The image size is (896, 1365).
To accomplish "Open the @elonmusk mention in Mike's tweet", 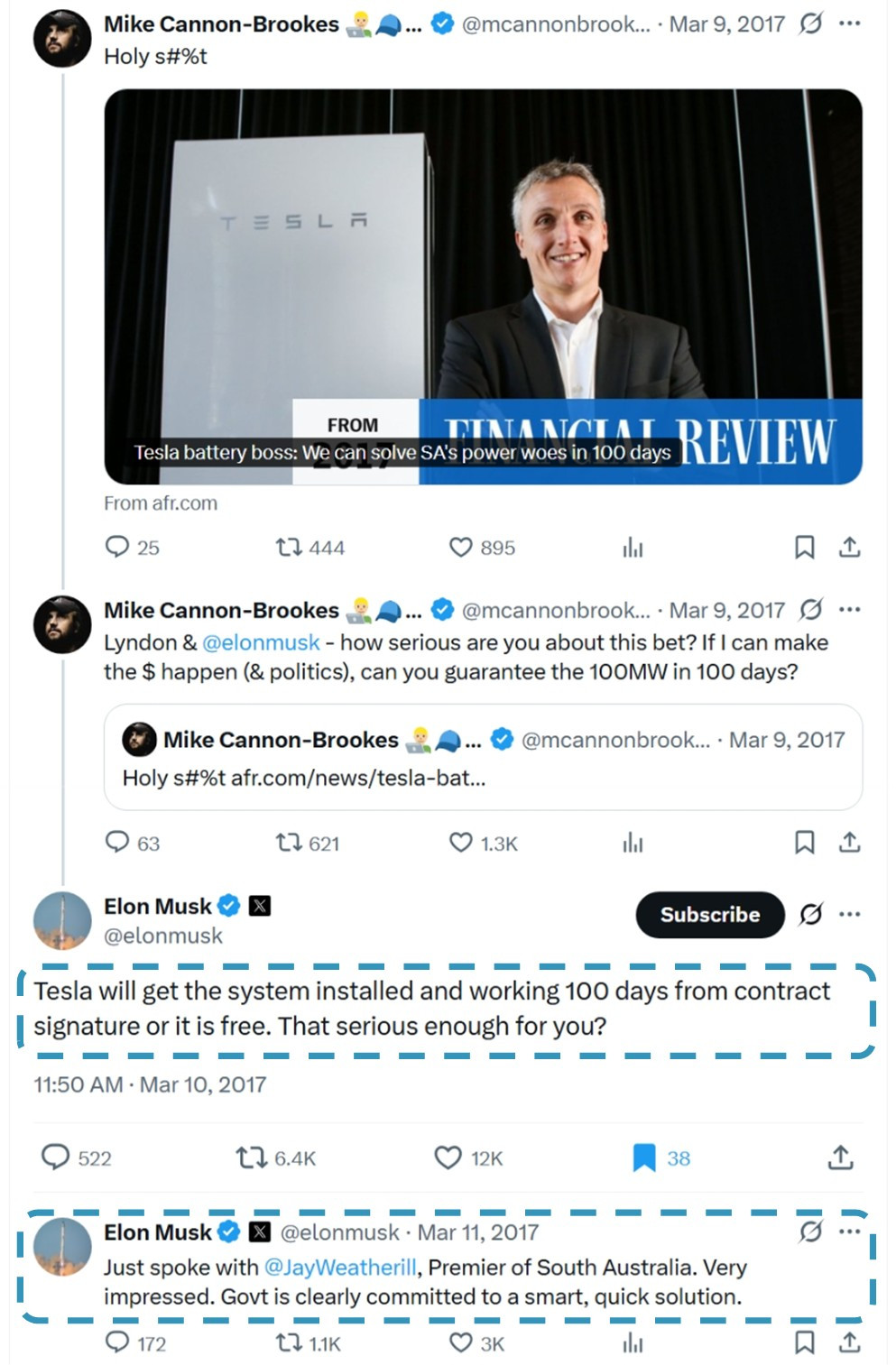I will [x=261, y=642].
